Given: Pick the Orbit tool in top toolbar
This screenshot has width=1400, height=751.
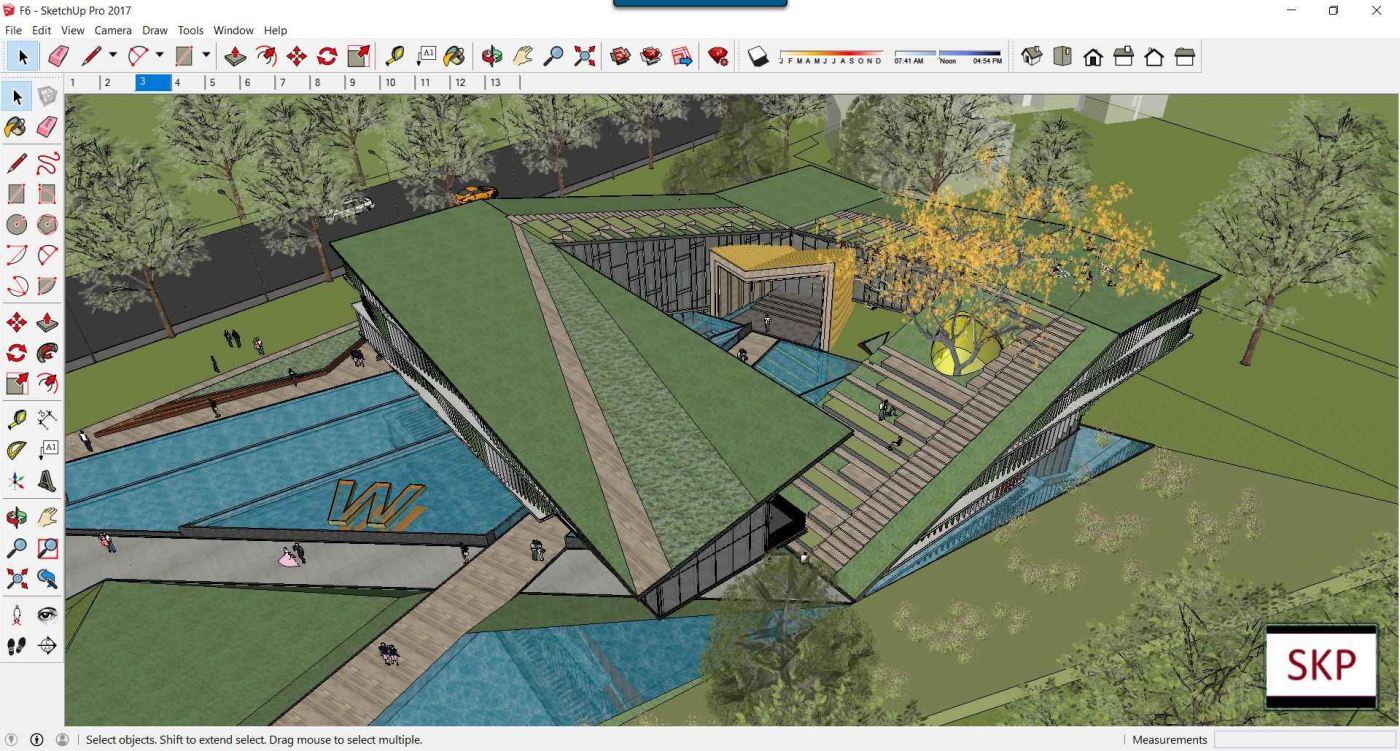Looking at the screenshot, I should click(x=491, y=56).
